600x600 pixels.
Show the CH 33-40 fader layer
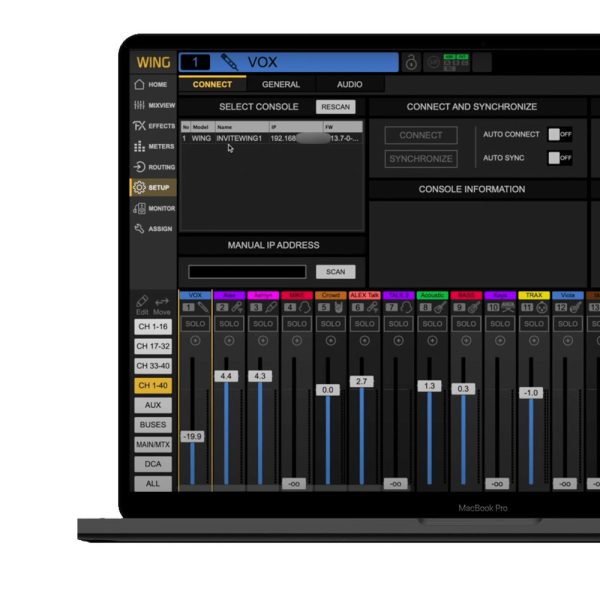click(x=153, y=366)
